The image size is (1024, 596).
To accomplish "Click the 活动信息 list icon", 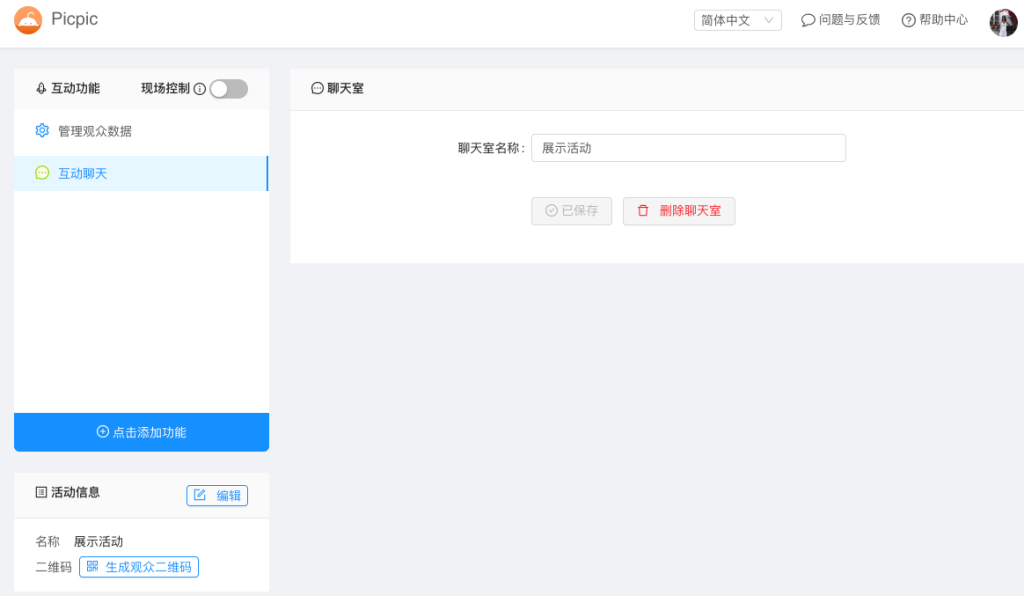I will (x=41, y=492).
